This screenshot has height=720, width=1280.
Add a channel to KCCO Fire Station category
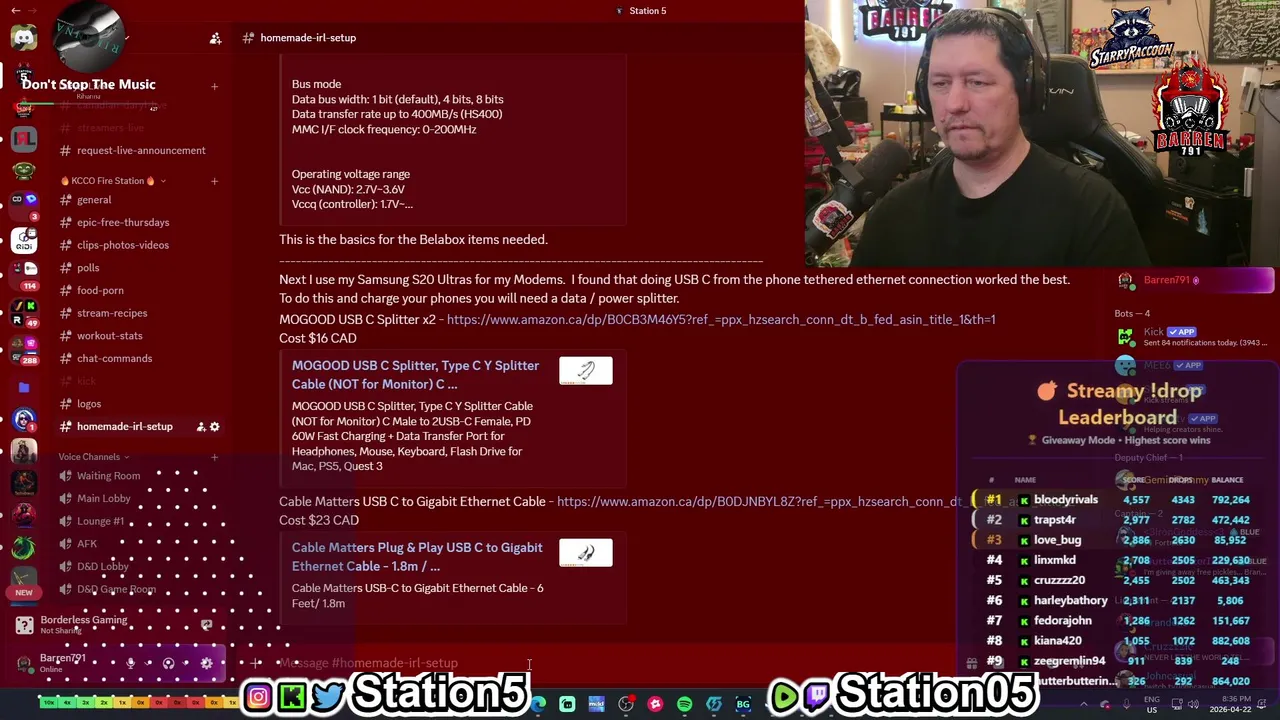coord(214,181)
